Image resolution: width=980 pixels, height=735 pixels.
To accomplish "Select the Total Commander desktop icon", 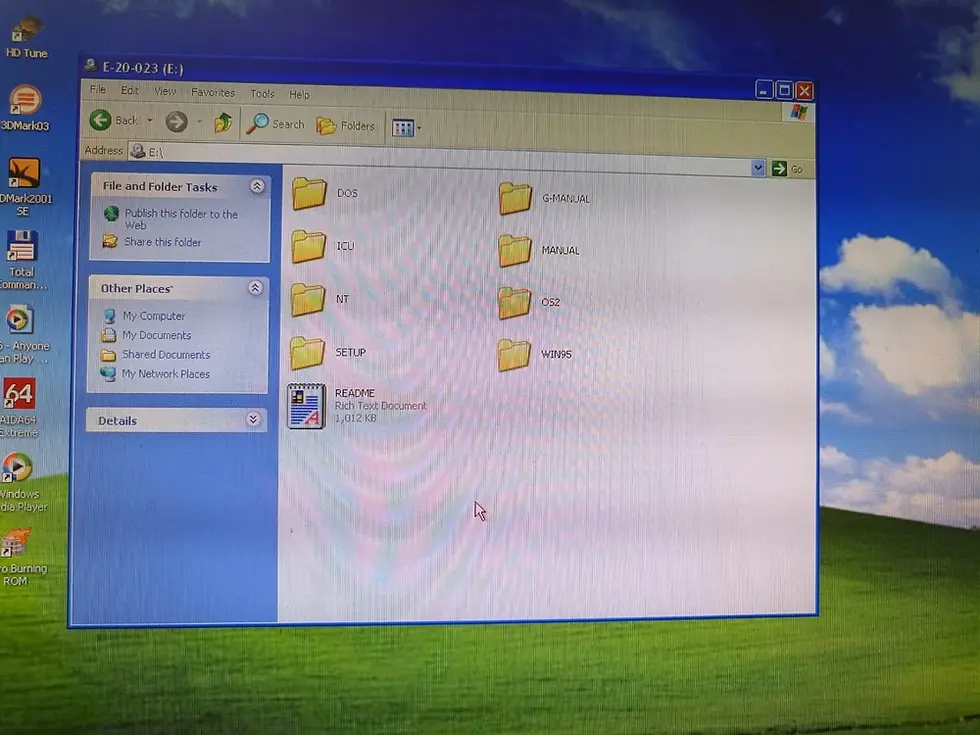I will point(22,260).
